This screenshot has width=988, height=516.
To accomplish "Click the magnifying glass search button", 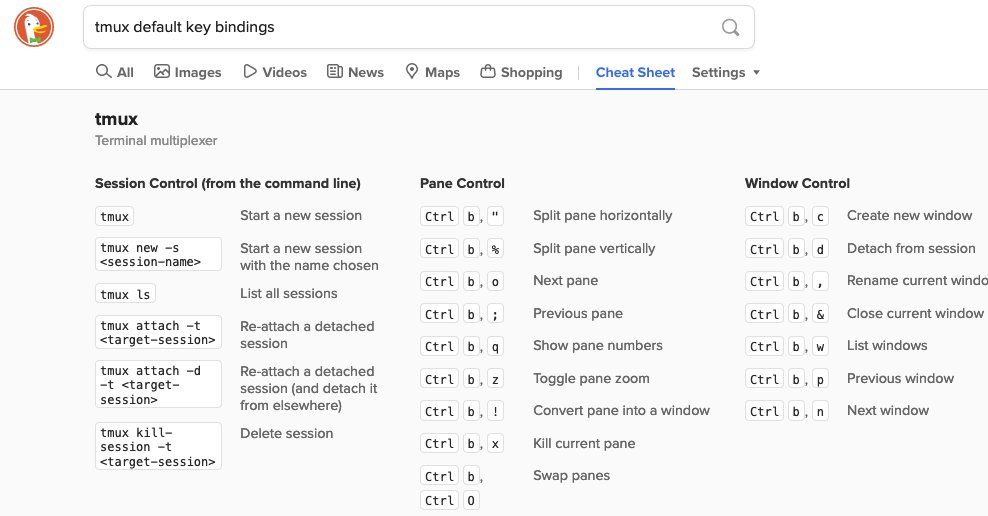I will [x=730, y=27].
